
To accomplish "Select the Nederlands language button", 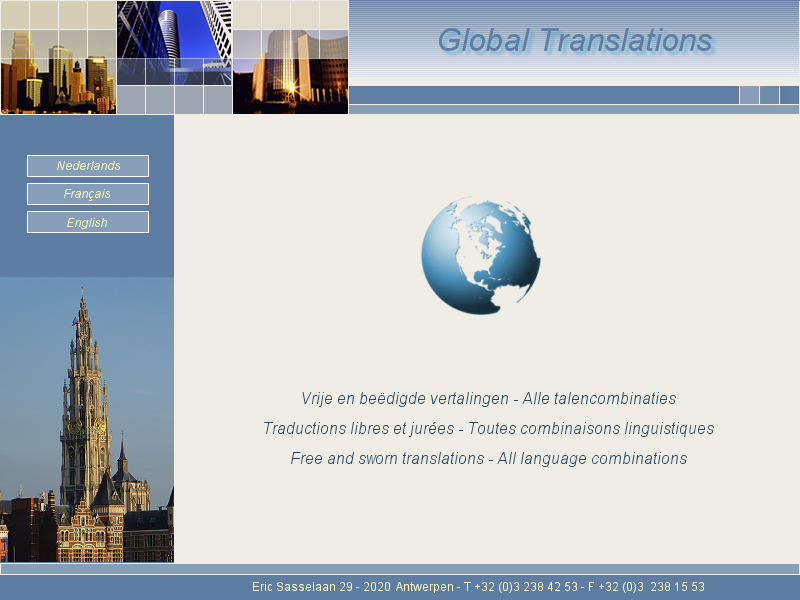I will 88,166.
